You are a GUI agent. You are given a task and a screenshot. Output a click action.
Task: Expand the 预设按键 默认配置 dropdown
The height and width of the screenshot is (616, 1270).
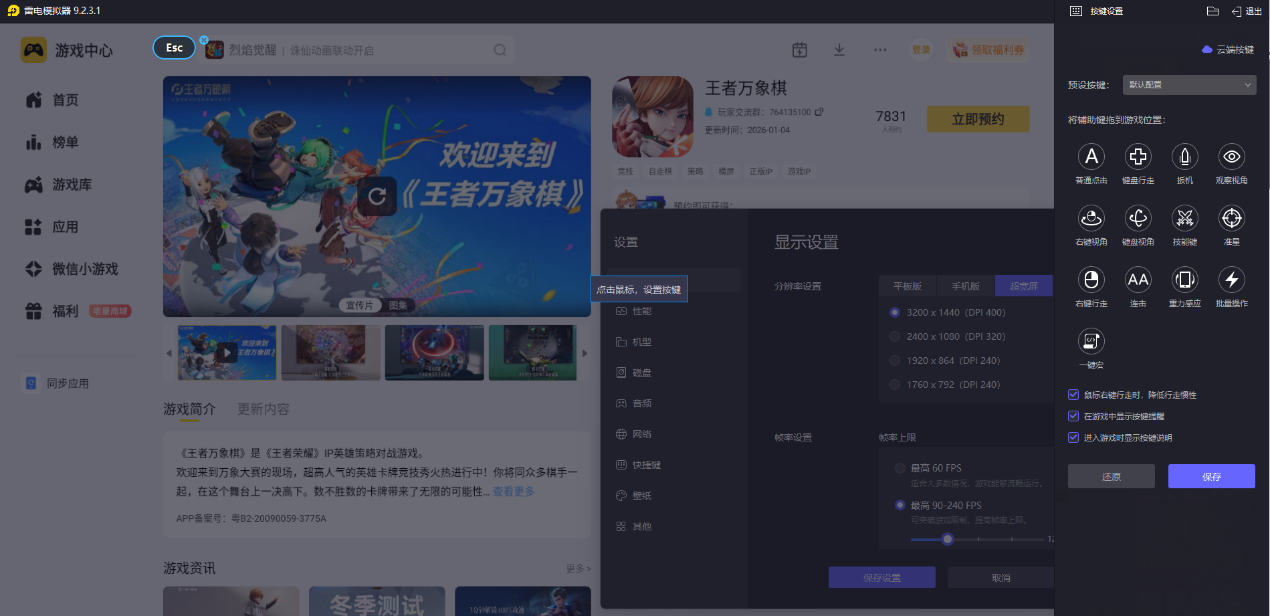pos(1189,85)
